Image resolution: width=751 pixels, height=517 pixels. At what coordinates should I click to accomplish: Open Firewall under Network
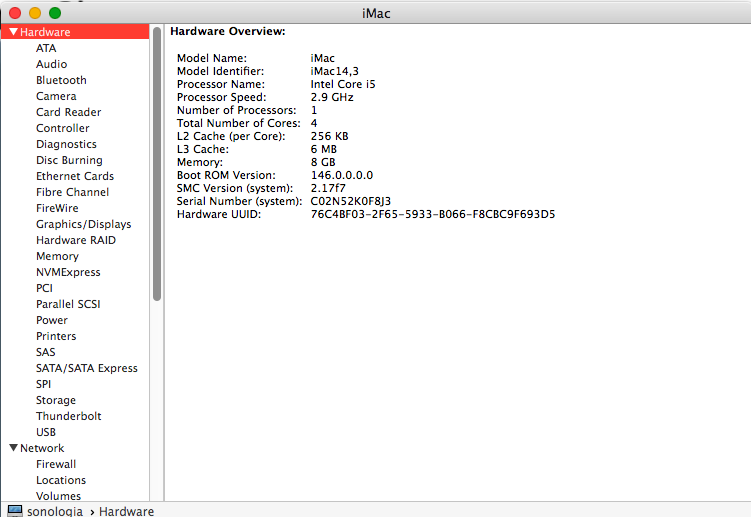(56, 464)
